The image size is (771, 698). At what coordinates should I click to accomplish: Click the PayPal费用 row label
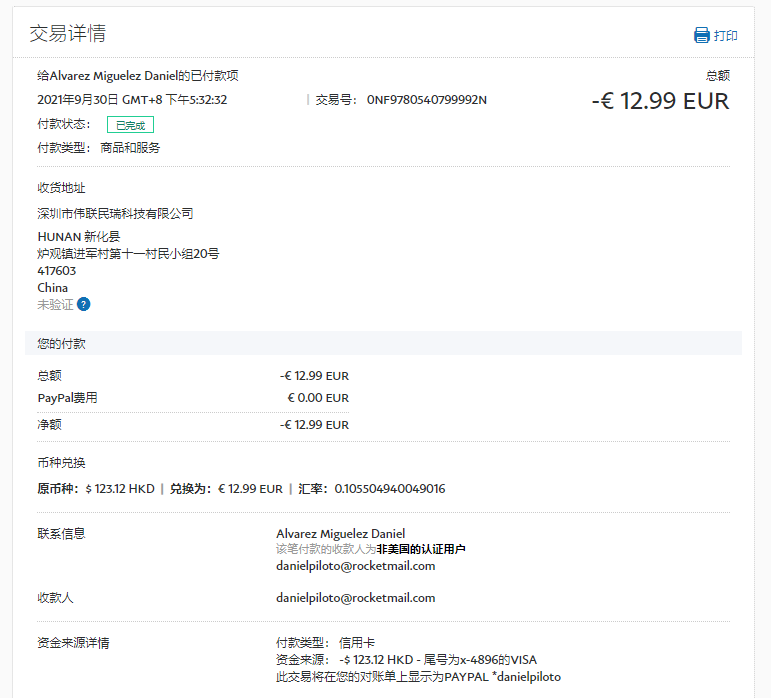click(67, 398)
